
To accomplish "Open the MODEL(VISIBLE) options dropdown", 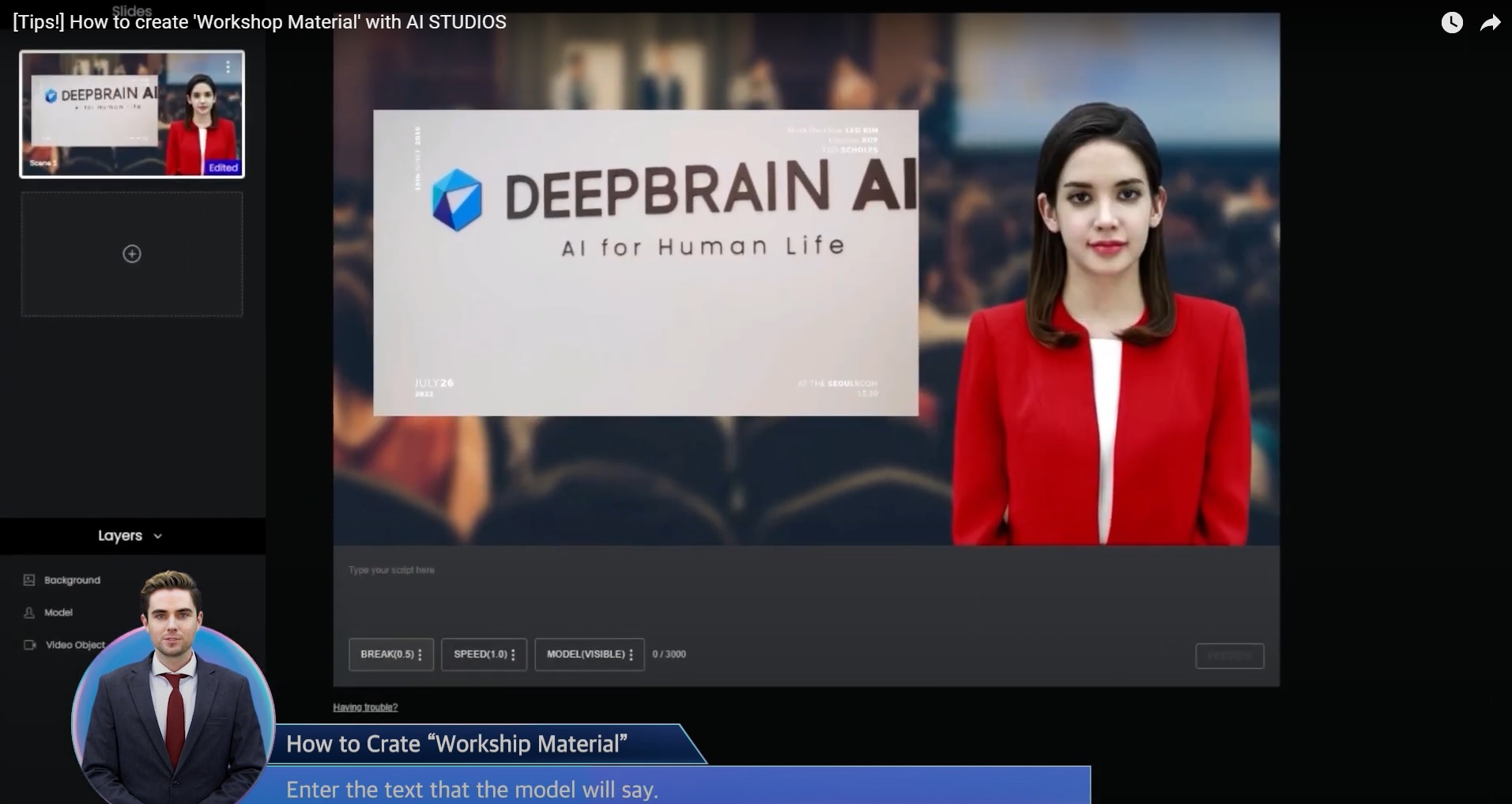I will point(590,655).
